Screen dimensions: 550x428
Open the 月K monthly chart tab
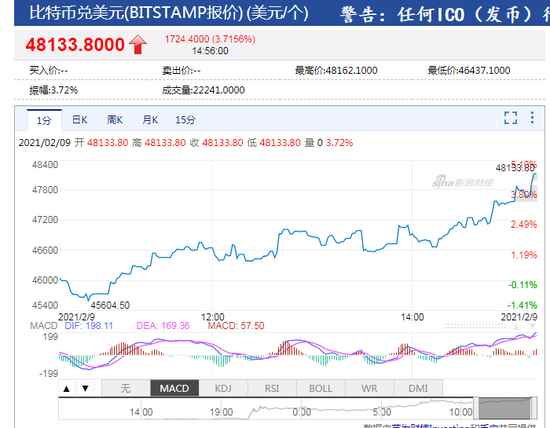click(x=150, y=120)
